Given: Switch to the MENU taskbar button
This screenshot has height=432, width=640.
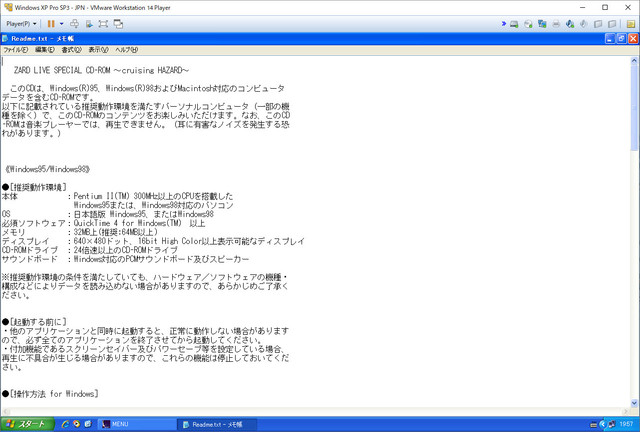Looking at the screenshot, I should 138,424.
